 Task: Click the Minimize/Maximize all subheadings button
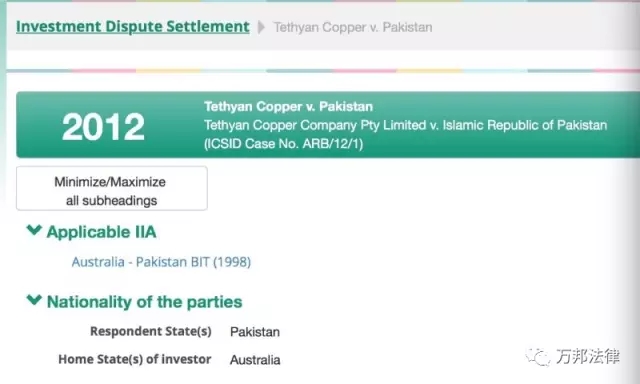[111, 189]
